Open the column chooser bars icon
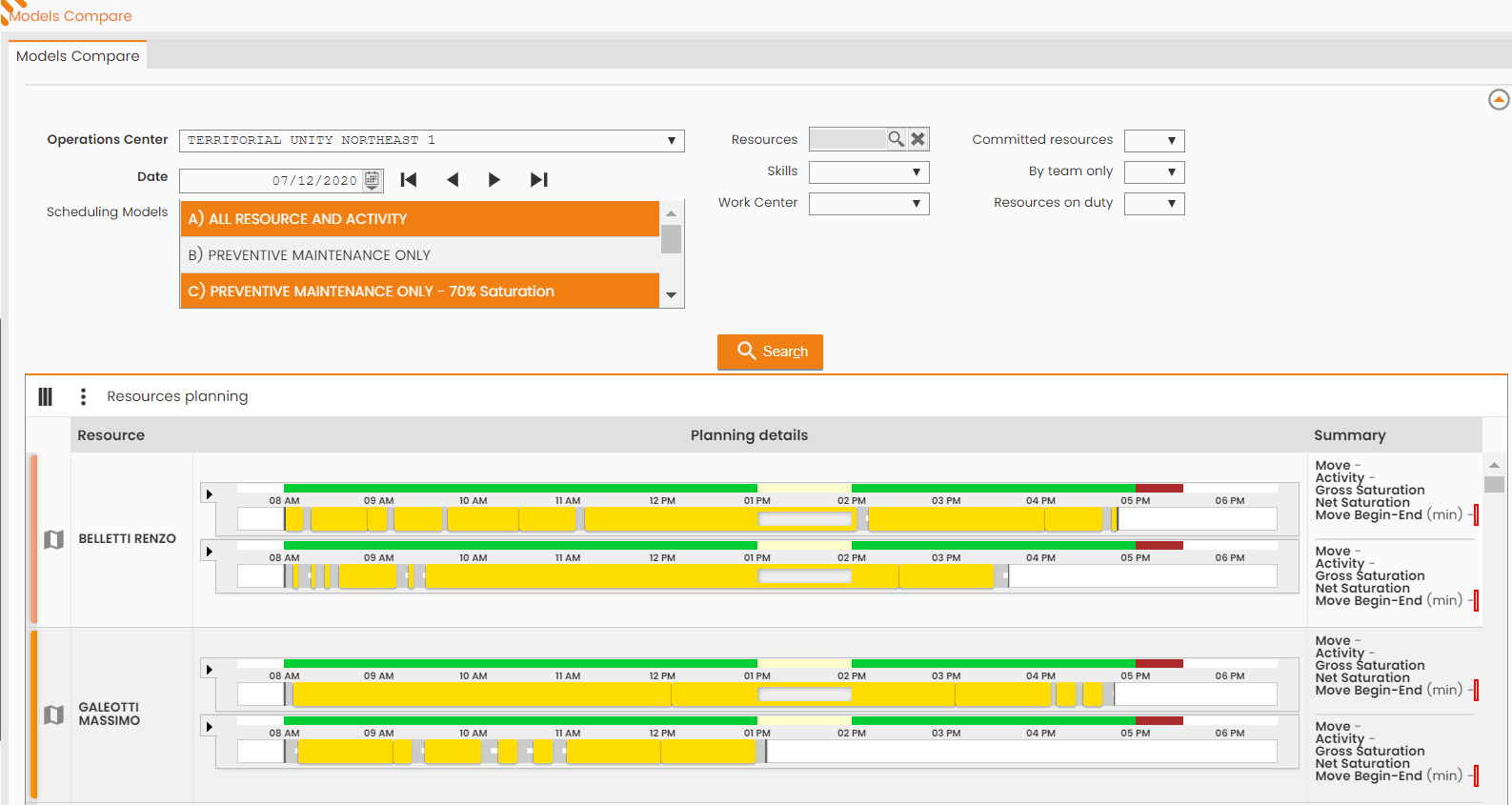Image resolution: width=1512 pixels, height=805 pixels. pyautogui.click(x=45, y=397)
